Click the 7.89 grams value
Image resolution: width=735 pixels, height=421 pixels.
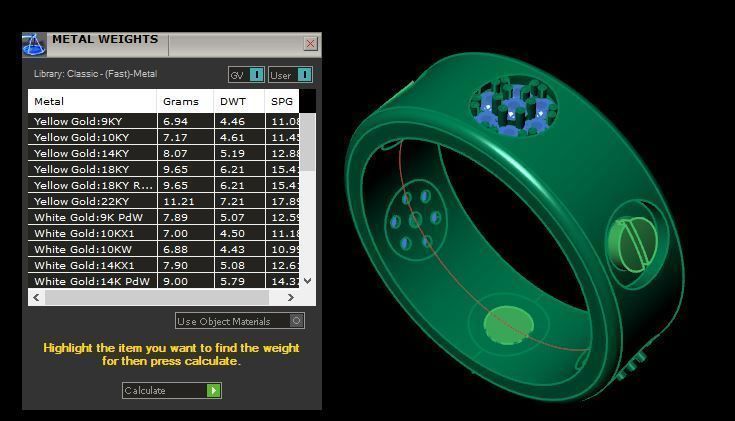coord(175,217)
